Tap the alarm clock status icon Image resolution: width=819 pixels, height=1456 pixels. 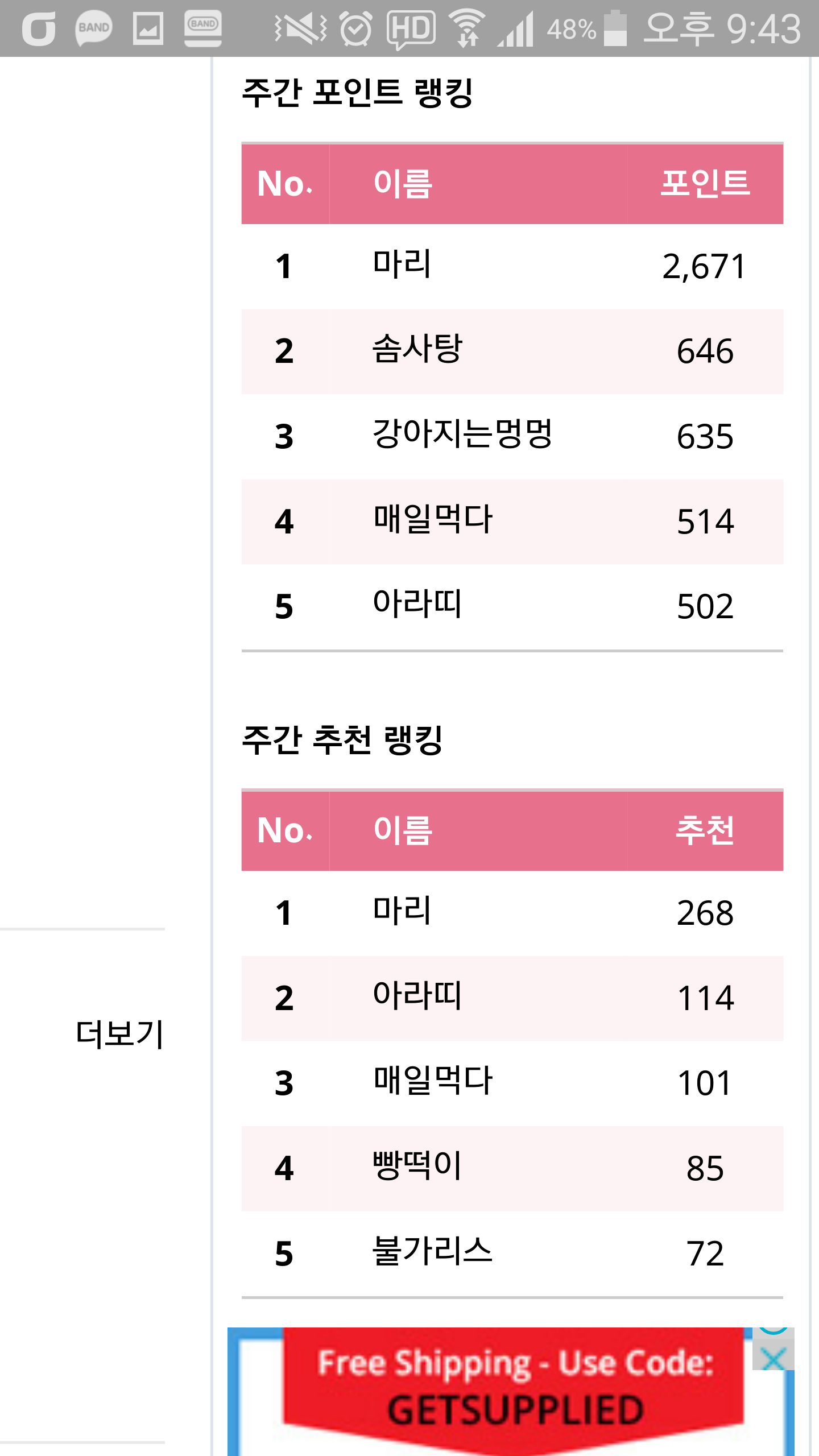(356, 28)
